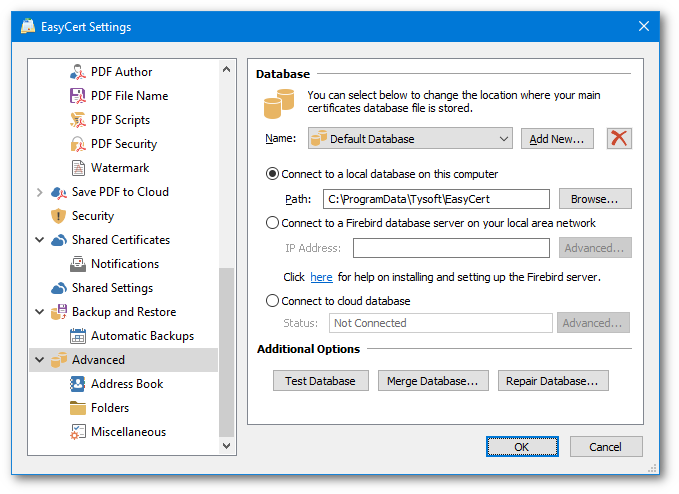The width and height of the screenshot is (679, 494).
Task: Enable Connect to cloud database option
Action: coord(272,301)
